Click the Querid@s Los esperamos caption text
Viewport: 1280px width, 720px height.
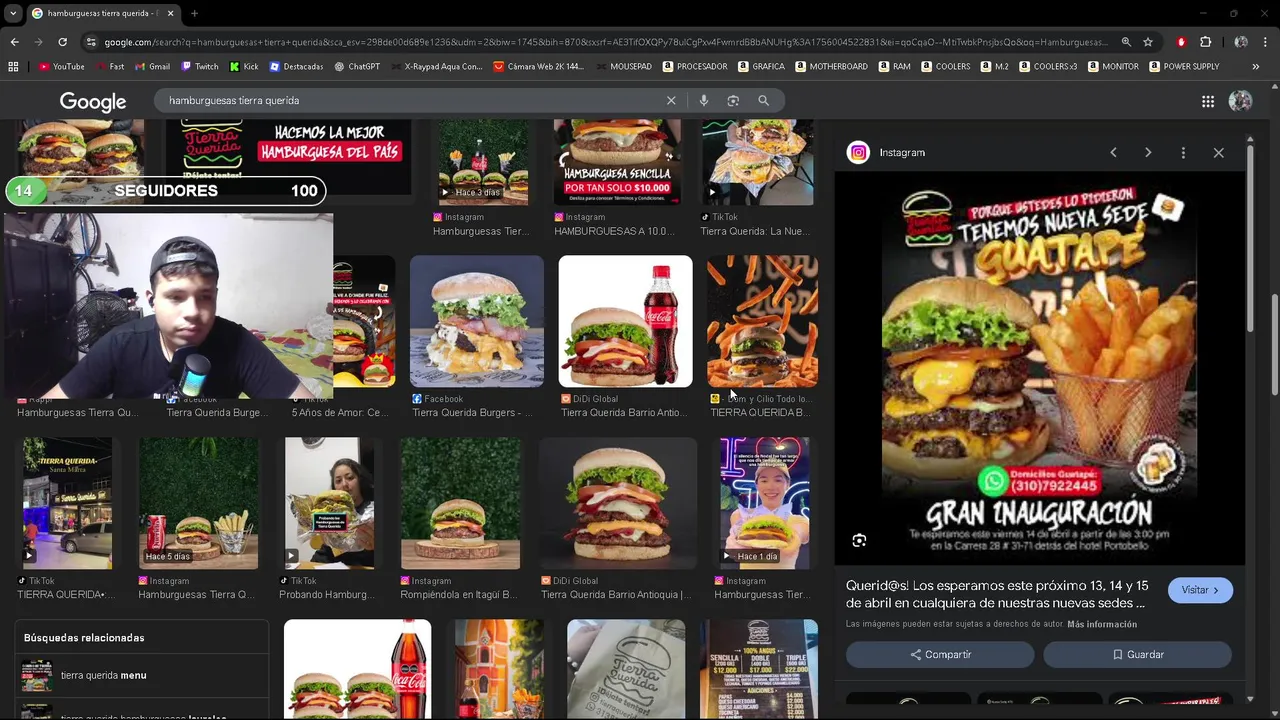pyautogui.click(x=997, y=595)
